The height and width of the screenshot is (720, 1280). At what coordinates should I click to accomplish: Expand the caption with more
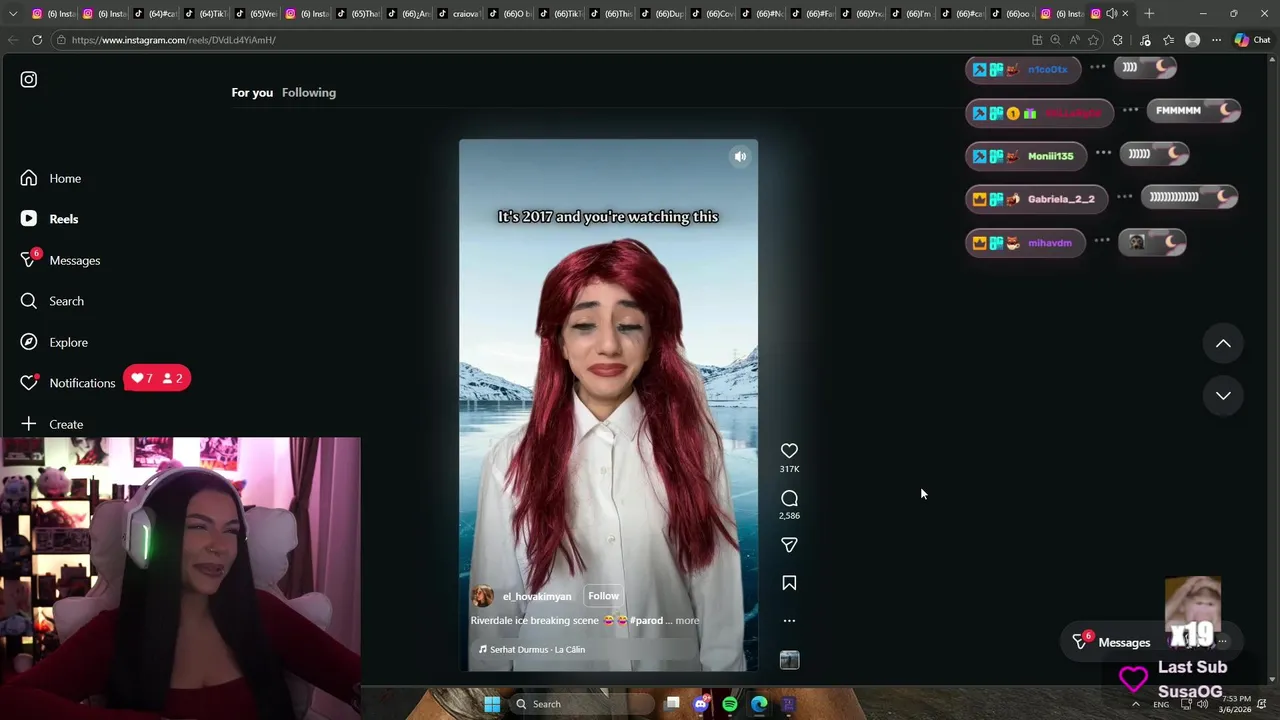pos(687,620)
